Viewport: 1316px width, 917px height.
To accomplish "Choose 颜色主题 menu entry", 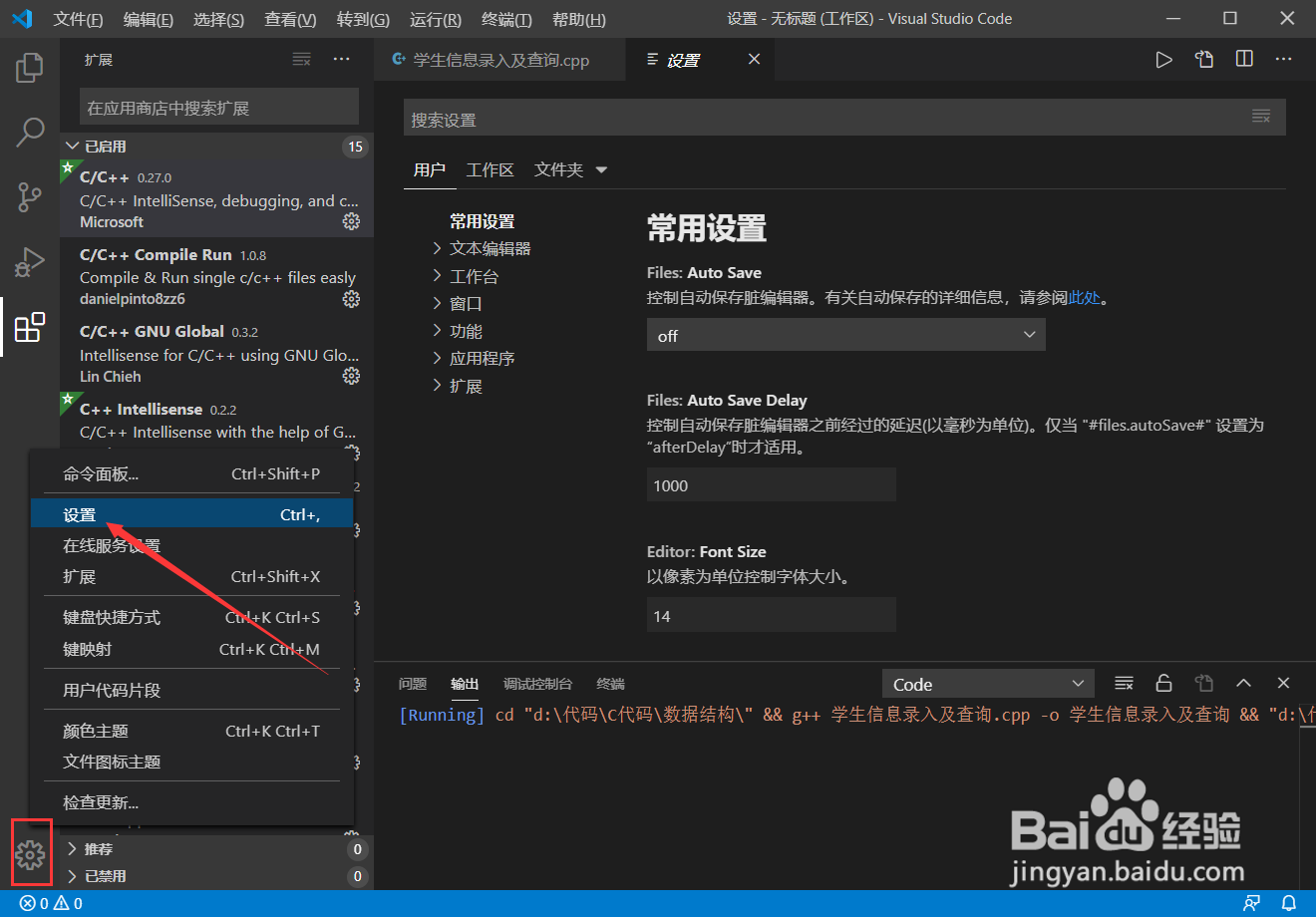I will coord(192,731).
